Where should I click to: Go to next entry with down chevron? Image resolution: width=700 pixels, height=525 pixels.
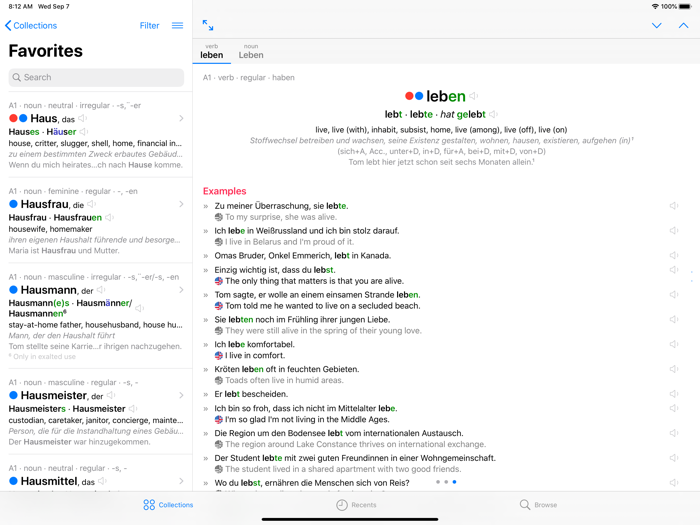click(656, 25)
